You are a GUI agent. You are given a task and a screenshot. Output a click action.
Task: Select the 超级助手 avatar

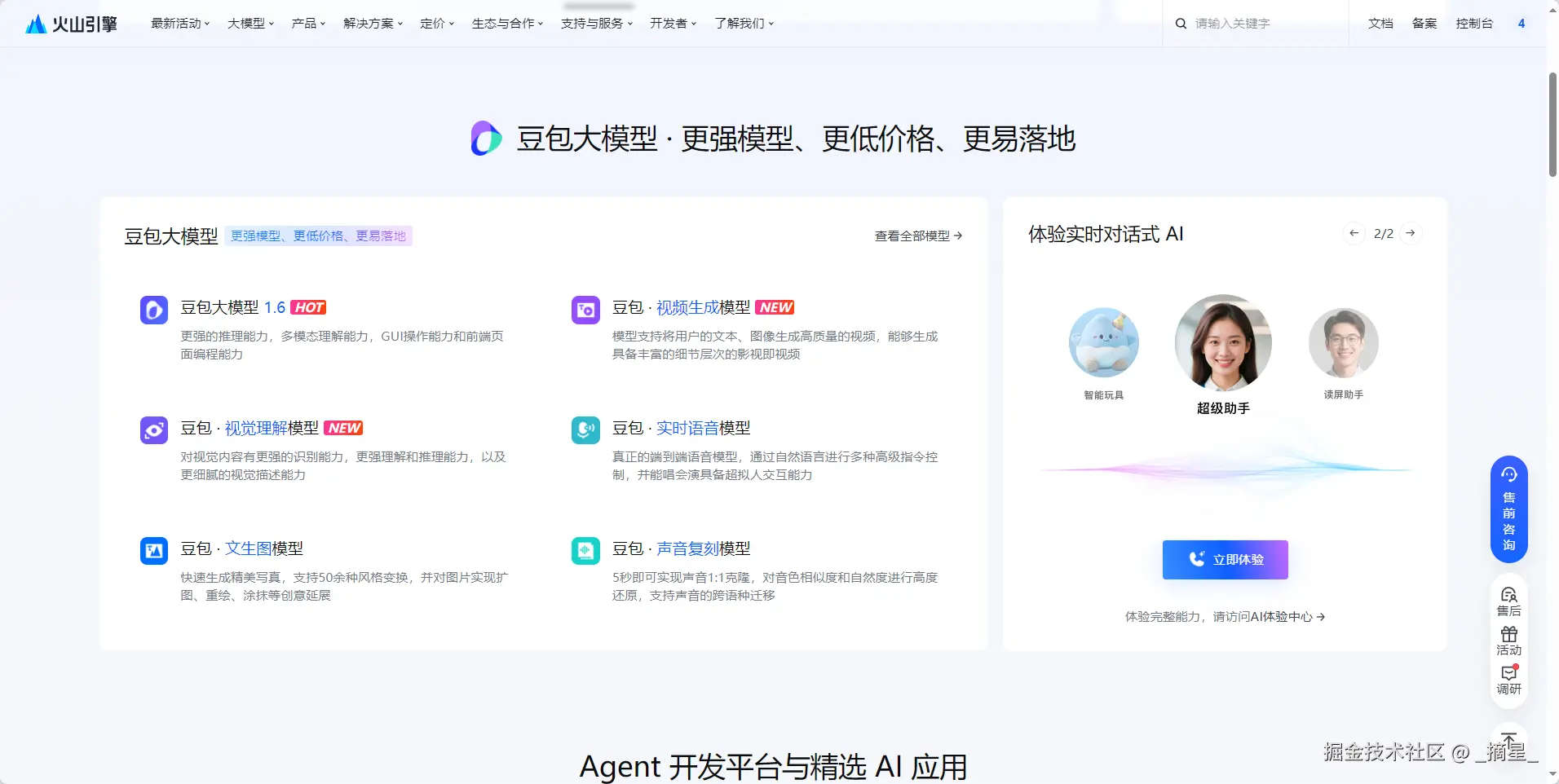pyautogui.click(x=1223, y=342)
